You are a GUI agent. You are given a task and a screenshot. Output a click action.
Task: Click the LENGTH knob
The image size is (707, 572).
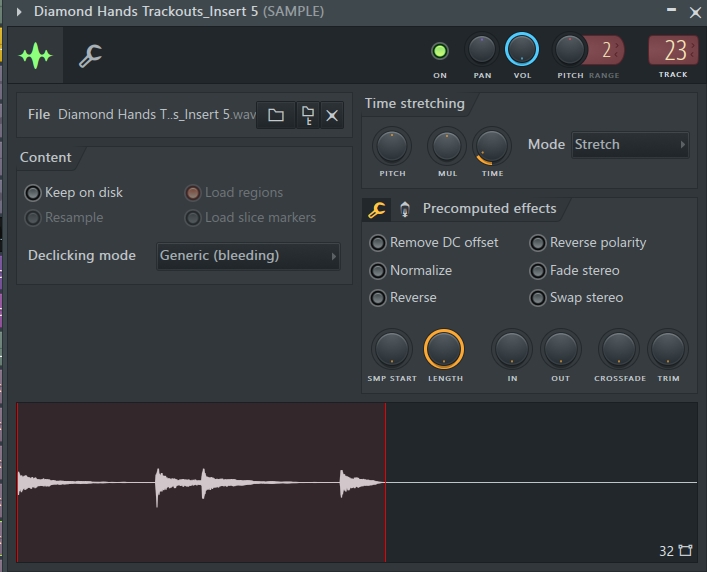tap(444, 349)
